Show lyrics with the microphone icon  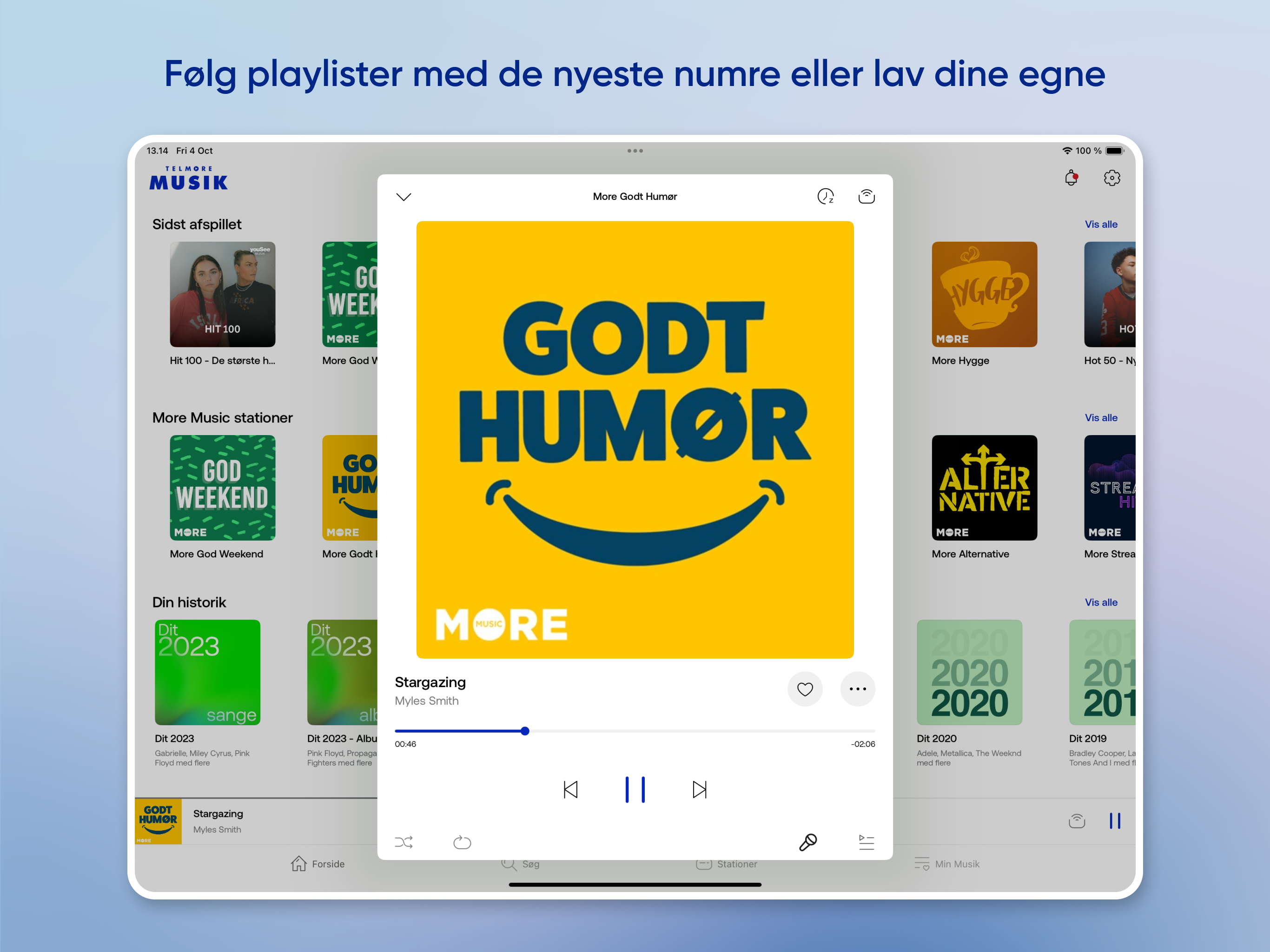(808, 842)
